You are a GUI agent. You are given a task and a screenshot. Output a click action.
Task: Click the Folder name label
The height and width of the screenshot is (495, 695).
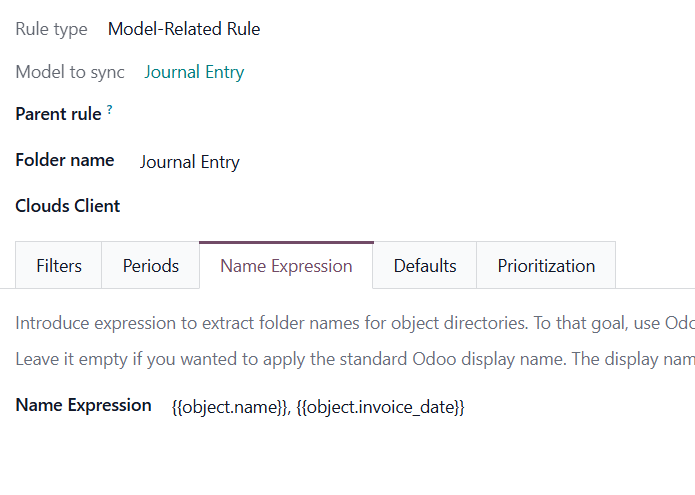65,160
